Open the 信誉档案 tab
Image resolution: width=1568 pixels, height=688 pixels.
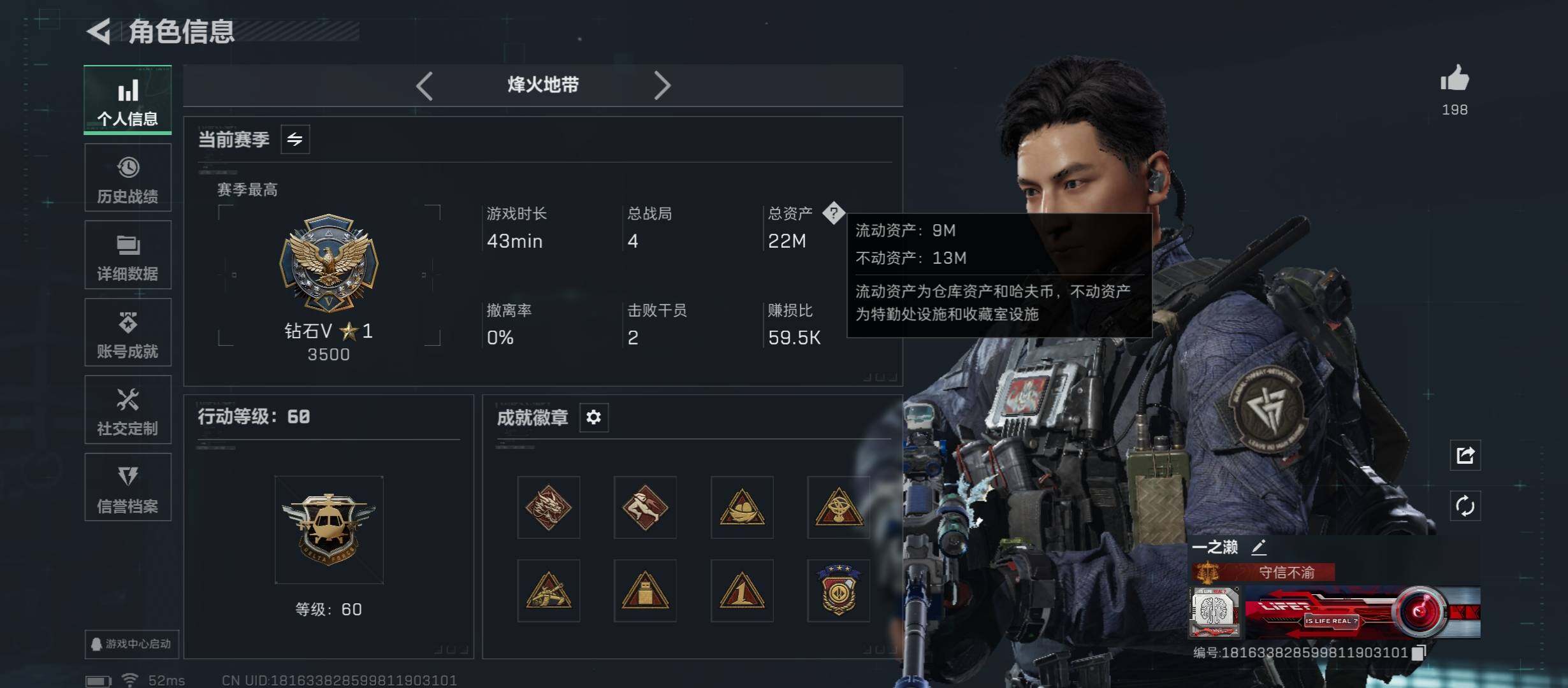[x=127, y=487]
